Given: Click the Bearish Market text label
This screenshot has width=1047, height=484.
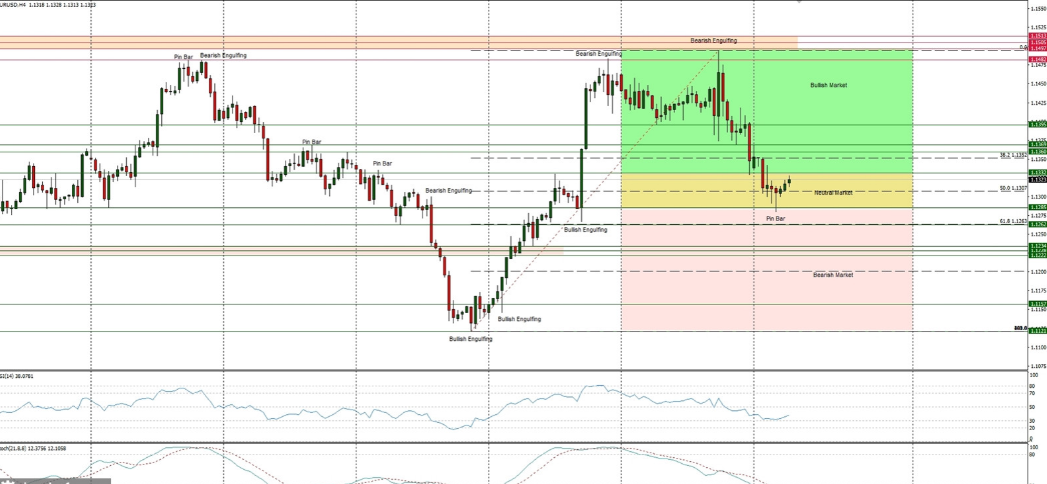Looking at the screenshot, I should coord(832,274).
